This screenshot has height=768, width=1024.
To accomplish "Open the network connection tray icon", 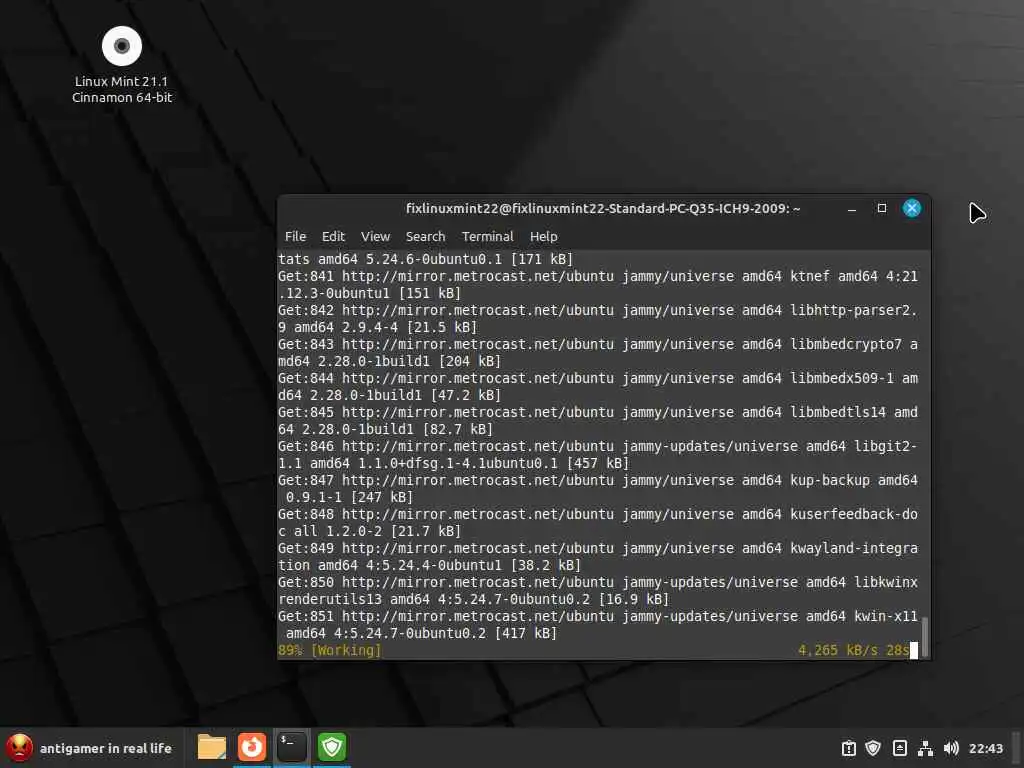I will click(925, 748).
